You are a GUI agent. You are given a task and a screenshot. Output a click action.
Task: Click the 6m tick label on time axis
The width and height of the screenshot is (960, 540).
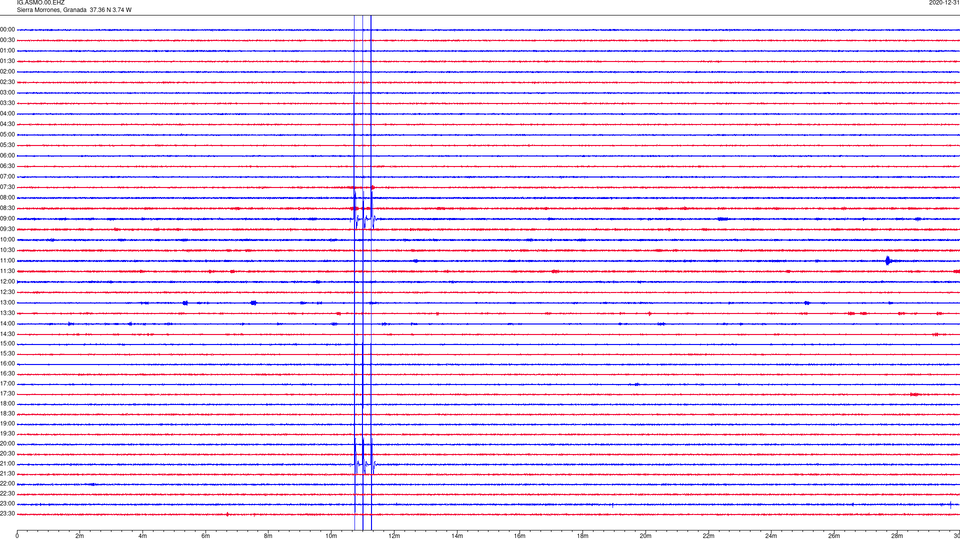(205, 536)
